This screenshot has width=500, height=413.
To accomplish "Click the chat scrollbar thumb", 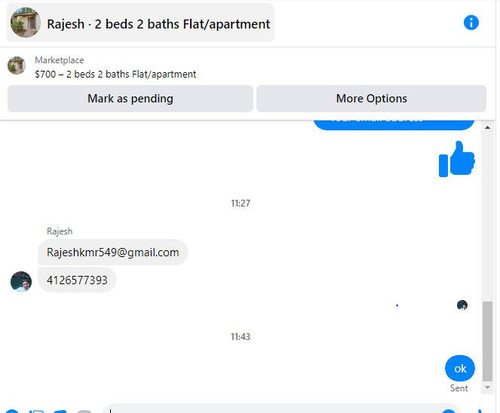I will [x=487, y=341].
